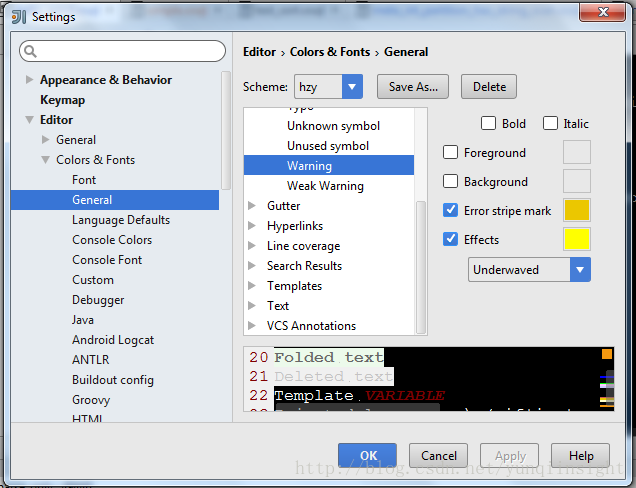The image size is (636, 488).
Task: Expand the General node under Editor
Action: 45,140
